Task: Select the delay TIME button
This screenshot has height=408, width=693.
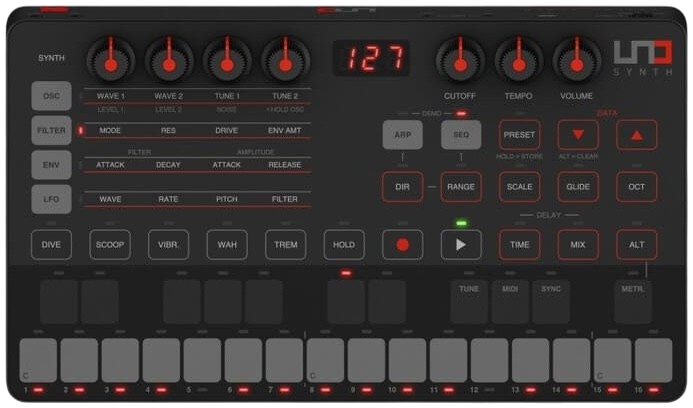Action: click(519, 244)
